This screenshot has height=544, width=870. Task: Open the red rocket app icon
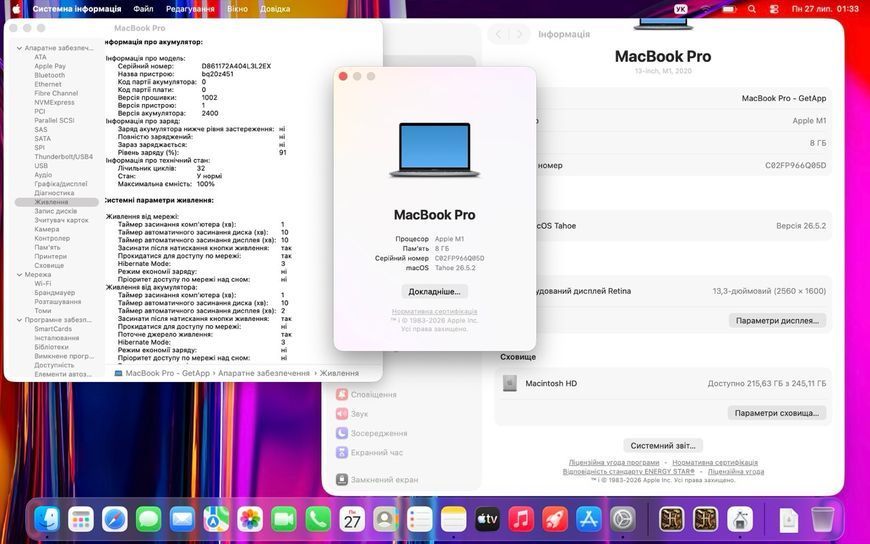click(555, 520)
